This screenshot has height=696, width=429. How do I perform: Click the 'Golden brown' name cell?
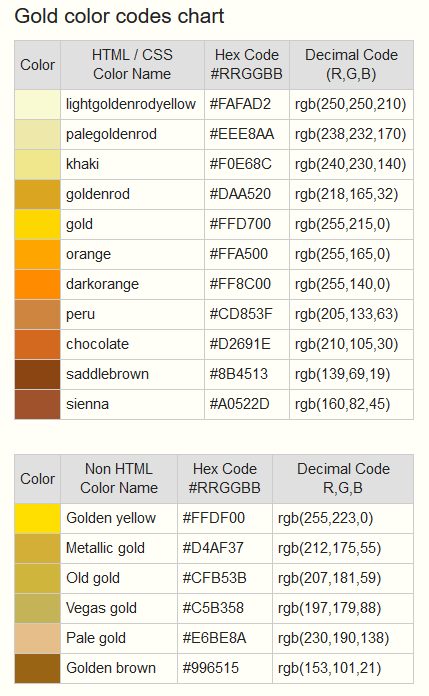point(119,668)
